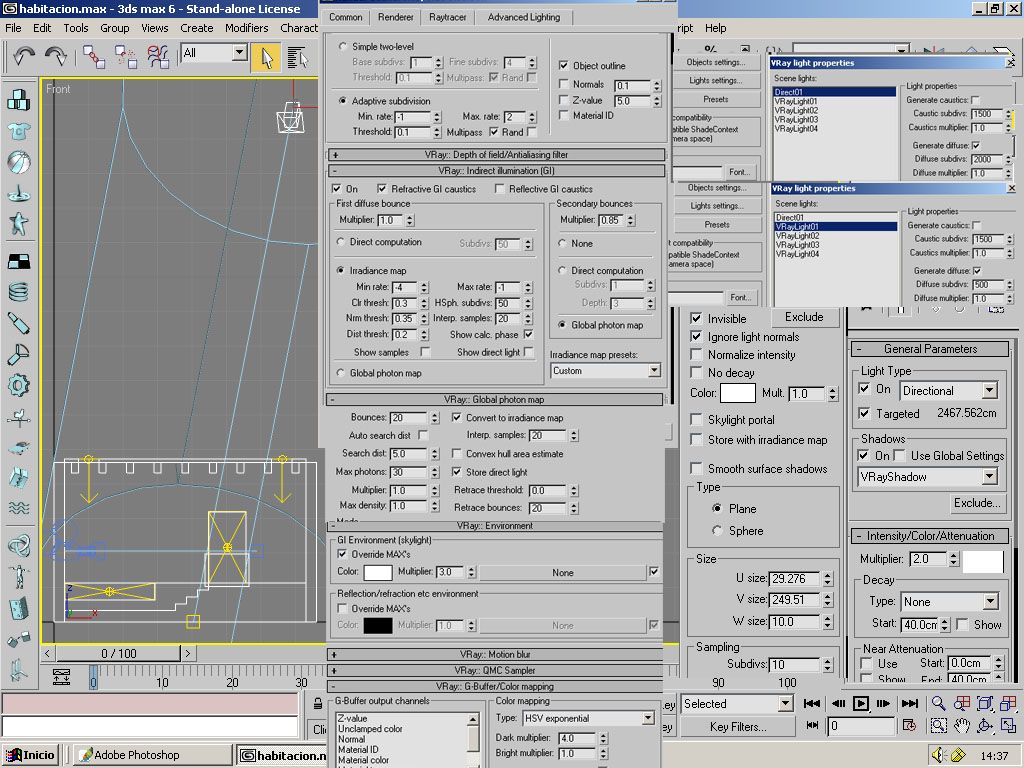1024x768 pixels.
Task: Toggle Convert to irradiance map checkbox
Action: (456, 417)
